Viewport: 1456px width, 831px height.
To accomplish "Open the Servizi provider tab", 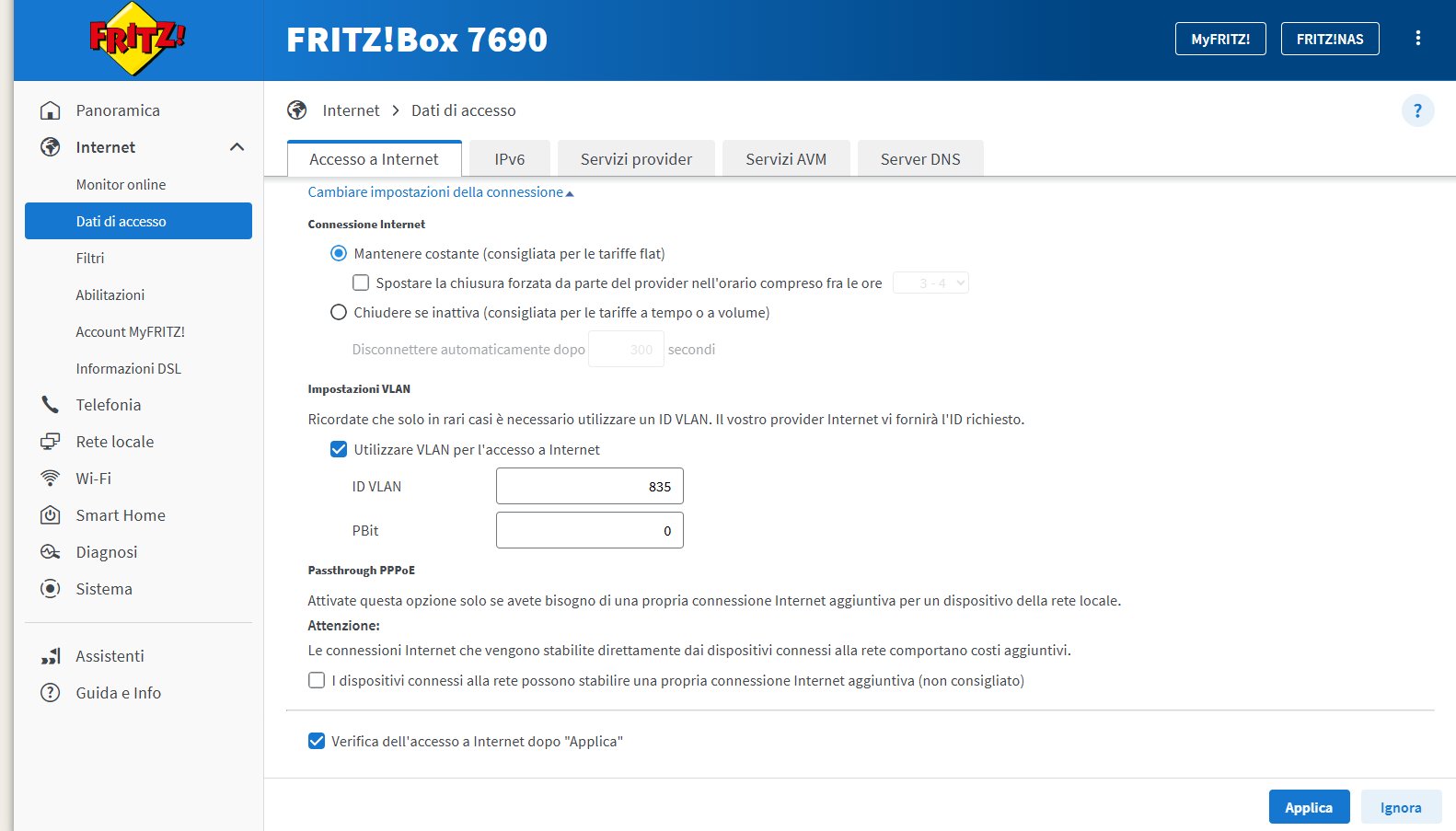I will [636, 158].
